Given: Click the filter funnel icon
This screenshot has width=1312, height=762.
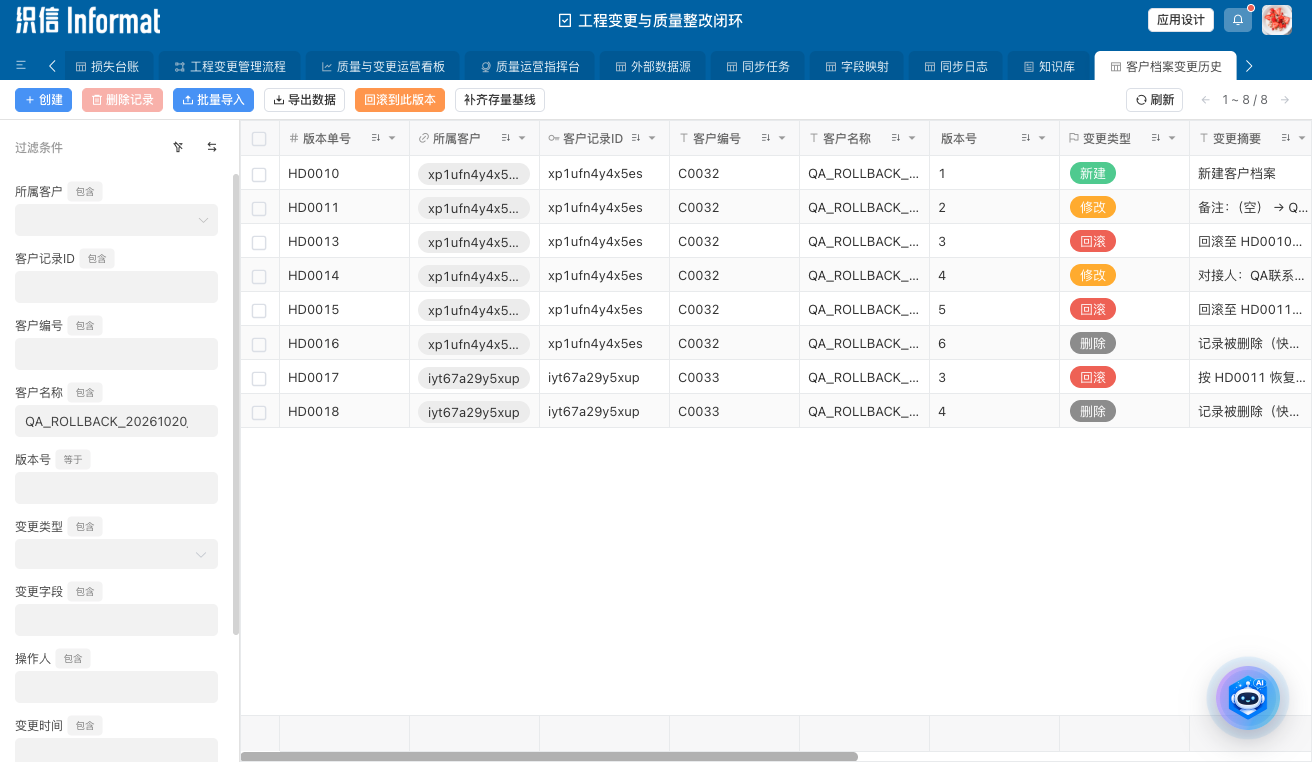Looking at the screenshot, I should 178,147.
